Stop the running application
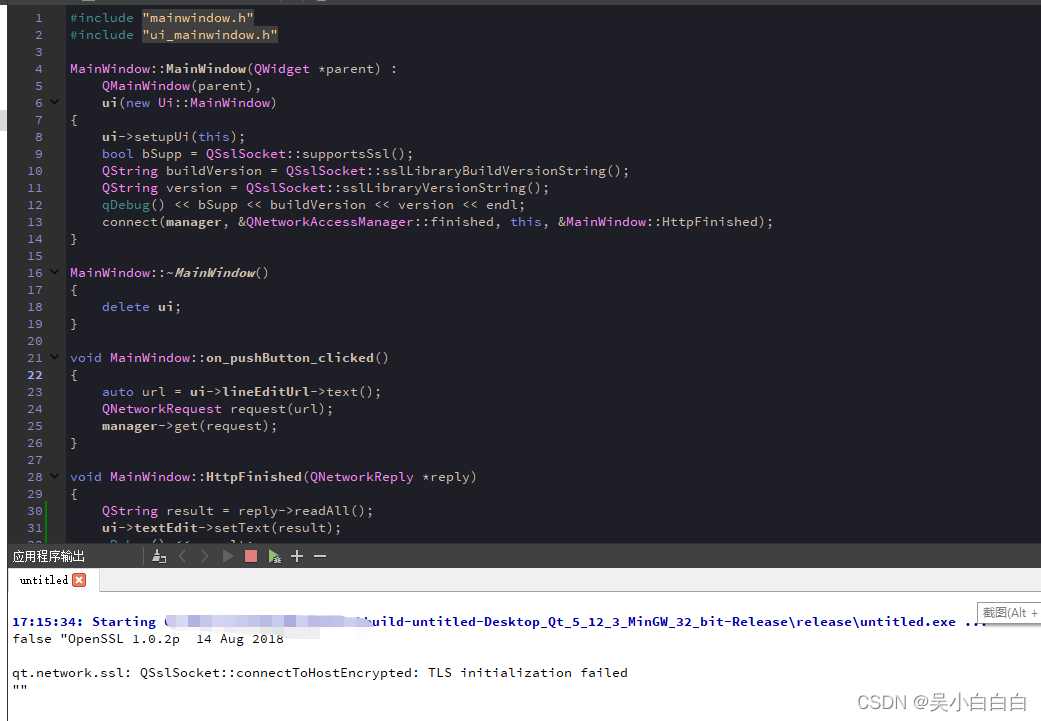1041x721 pixels. pyautogui.click(x=250, y=556)
